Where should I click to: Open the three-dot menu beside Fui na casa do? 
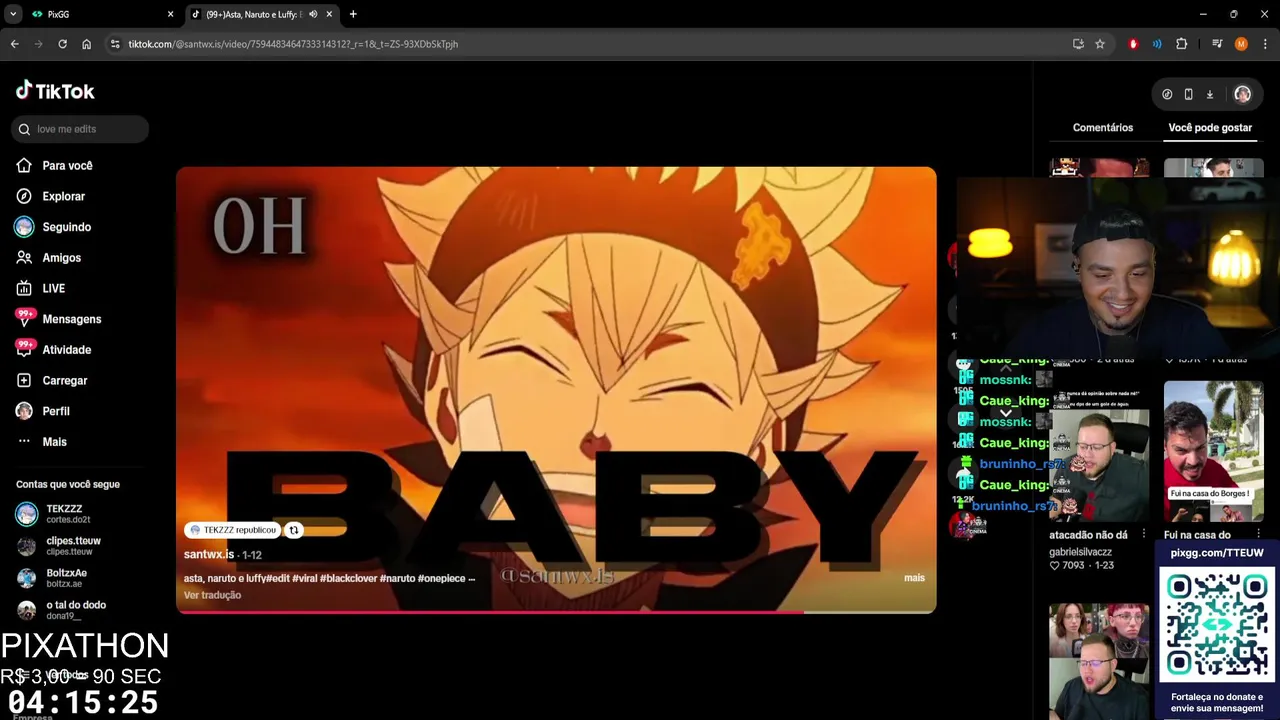[x=1258, y=534]
